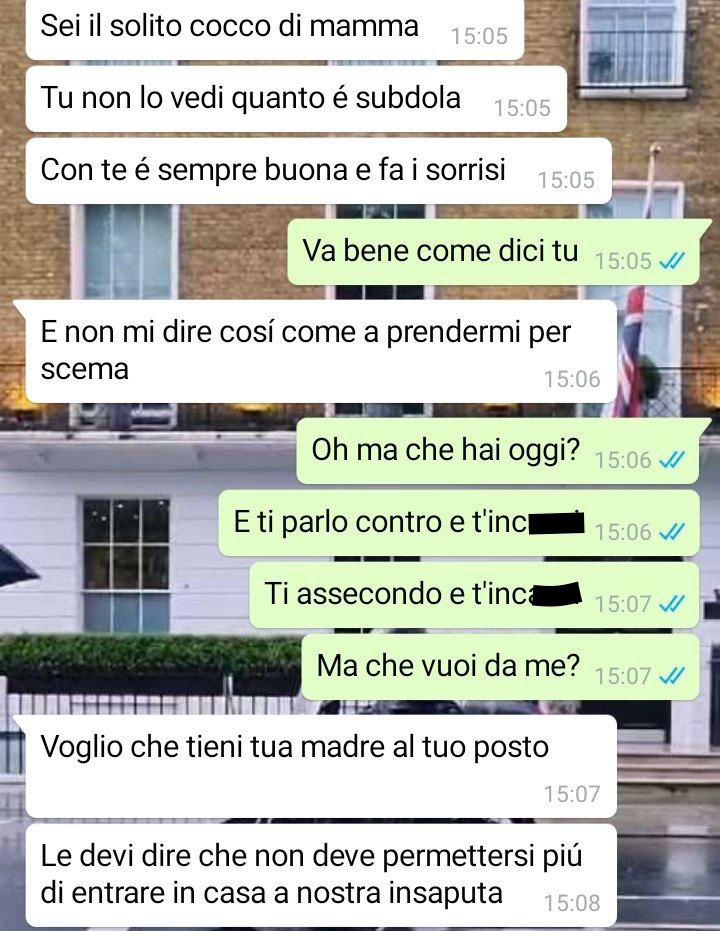
Task: Tap the 'Oh ma che hai oggi?' message
Action: point(498,451)
